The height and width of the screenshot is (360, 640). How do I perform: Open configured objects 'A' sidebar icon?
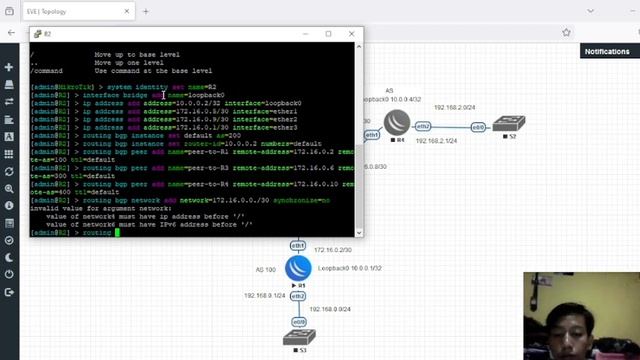click(x=9, y=136)
